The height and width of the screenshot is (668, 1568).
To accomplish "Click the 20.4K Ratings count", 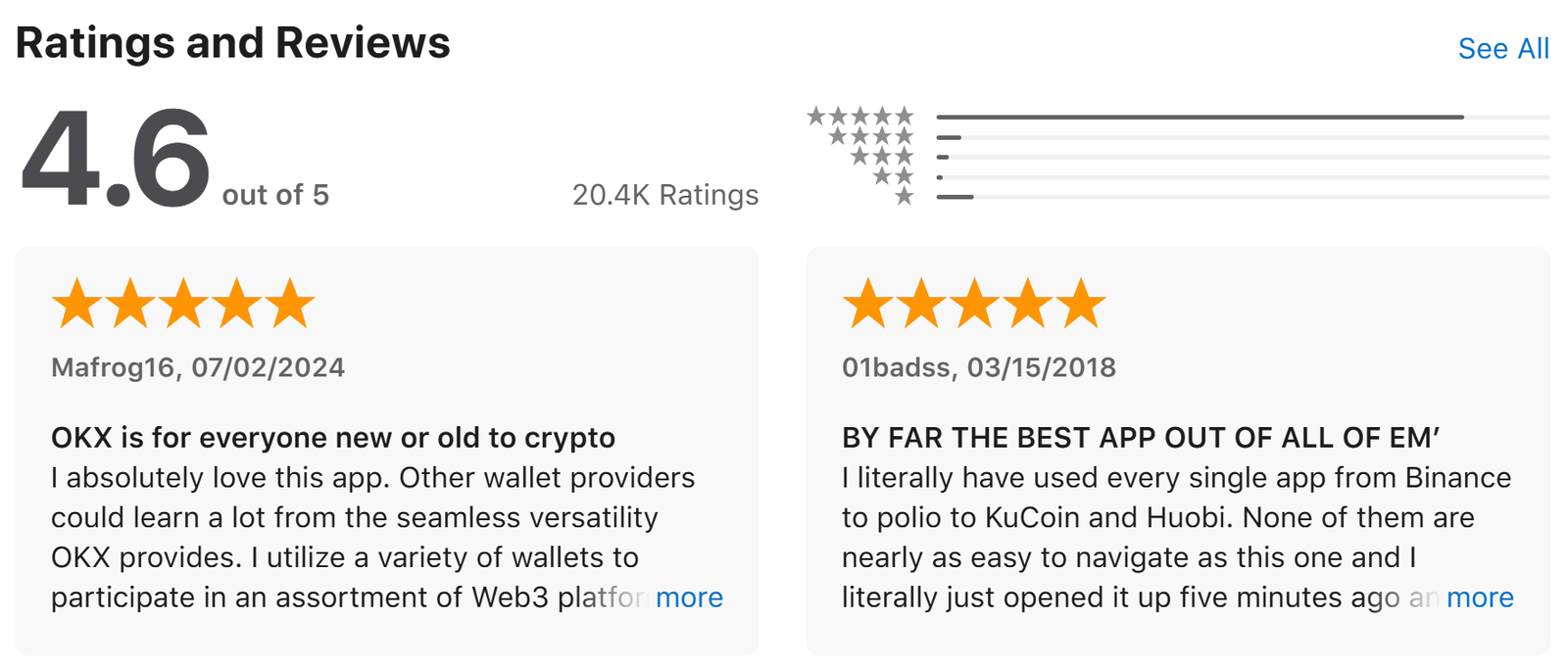I will (665, 195).
